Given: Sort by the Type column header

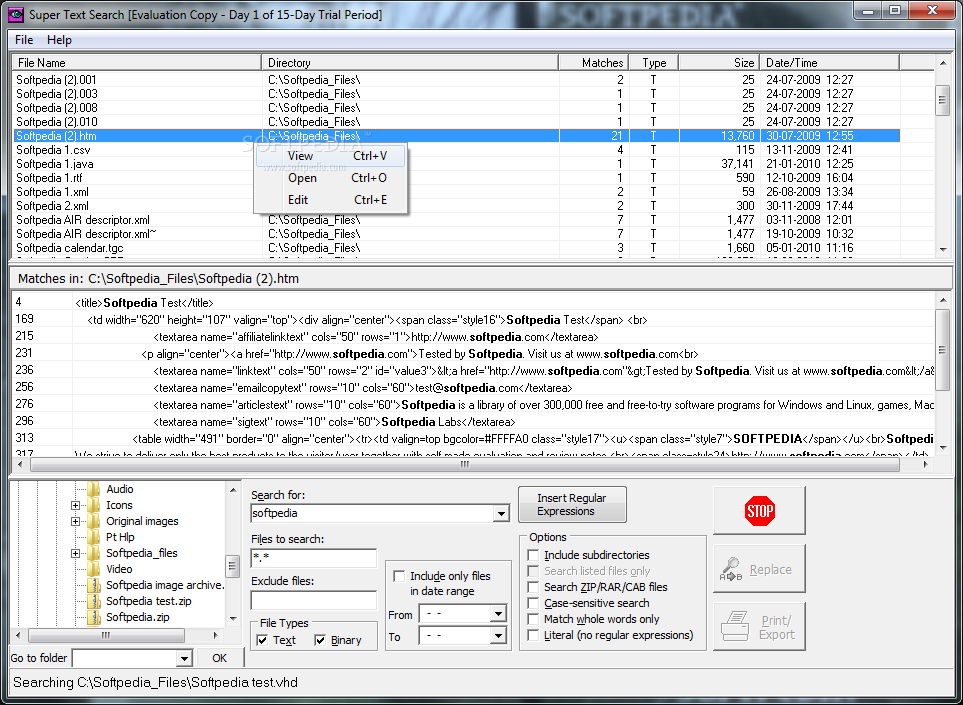Looking at the screenshot, I should [653, 63].
